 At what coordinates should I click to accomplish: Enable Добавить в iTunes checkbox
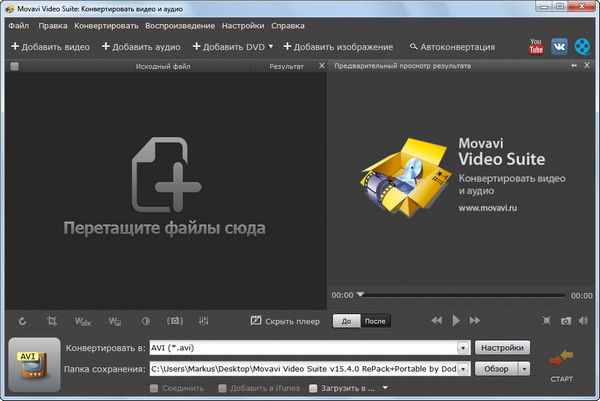coord(222,388)
